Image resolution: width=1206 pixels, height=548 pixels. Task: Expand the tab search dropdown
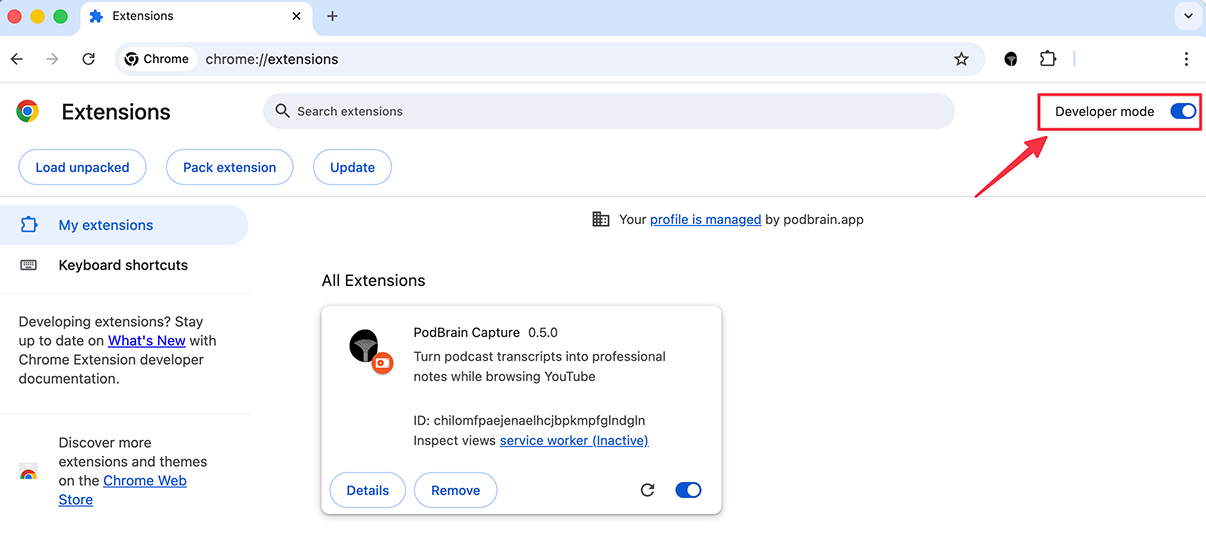[1188, 16]
